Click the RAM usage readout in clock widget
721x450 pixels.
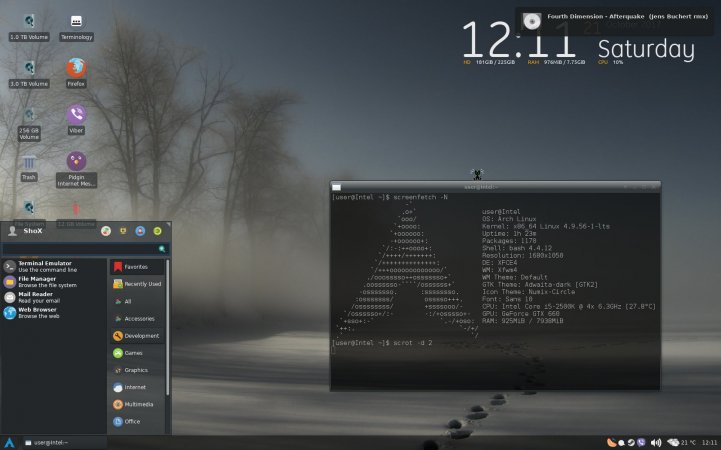(556, 62)
